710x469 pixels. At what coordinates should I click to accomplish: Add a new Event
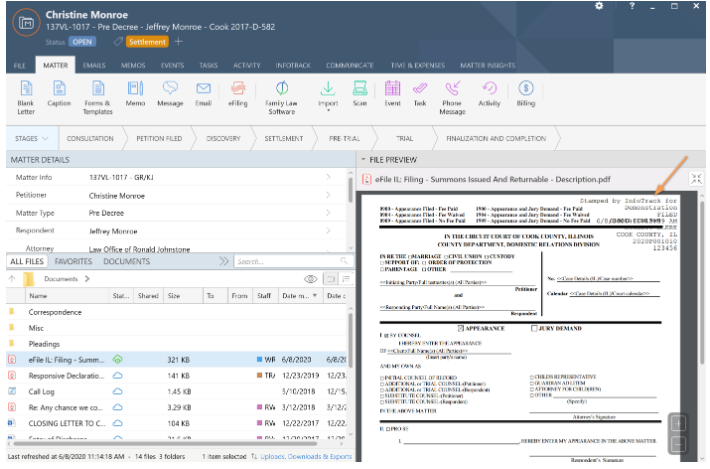click(x=393, y=94)
